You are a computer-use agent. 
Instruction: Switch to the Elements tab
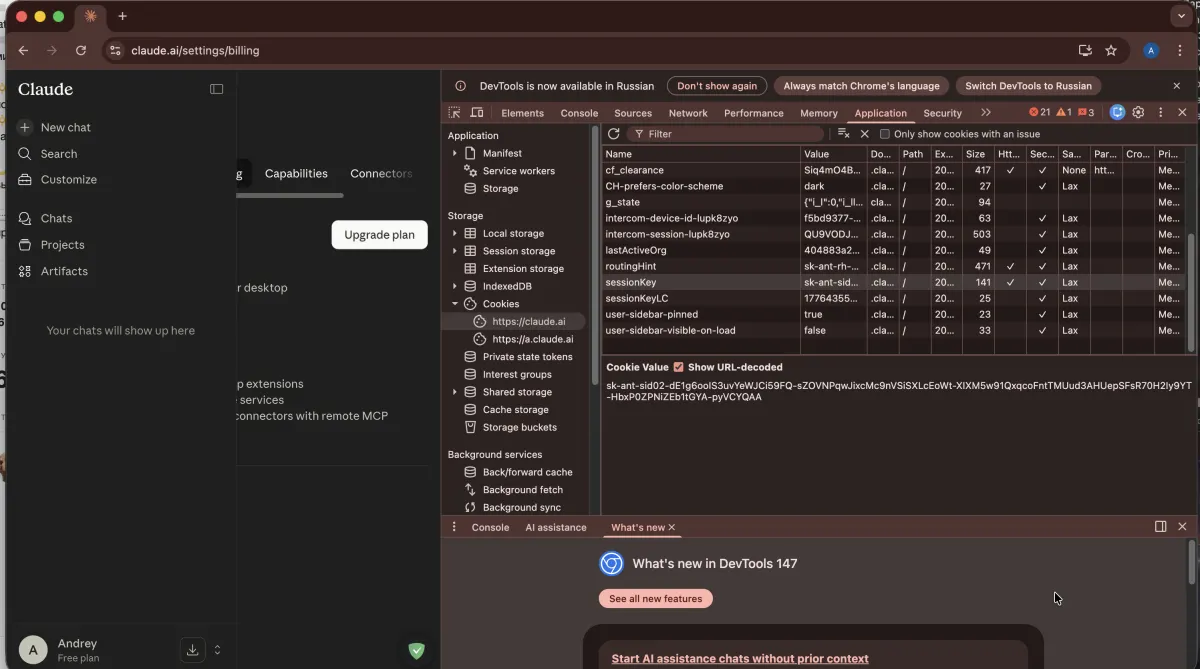click(522, 113)
